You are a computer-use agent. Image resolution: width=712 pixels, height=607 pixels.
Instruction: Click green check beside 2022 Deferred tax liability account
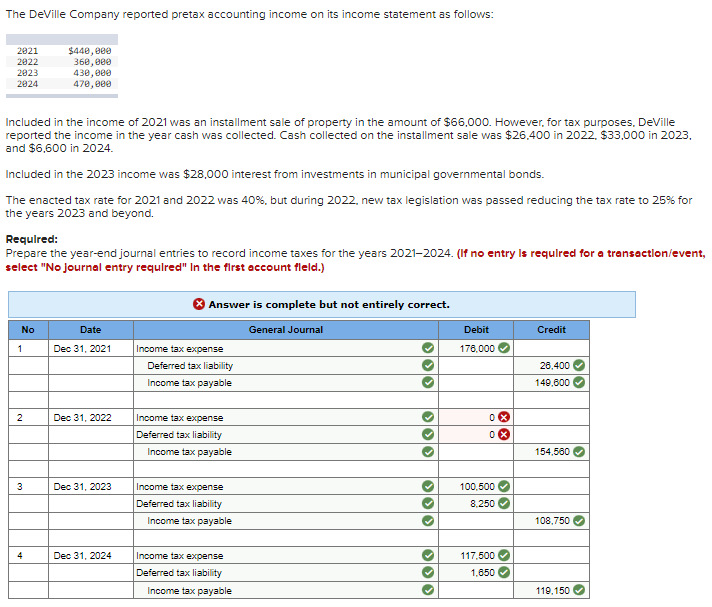pos(427,434)
